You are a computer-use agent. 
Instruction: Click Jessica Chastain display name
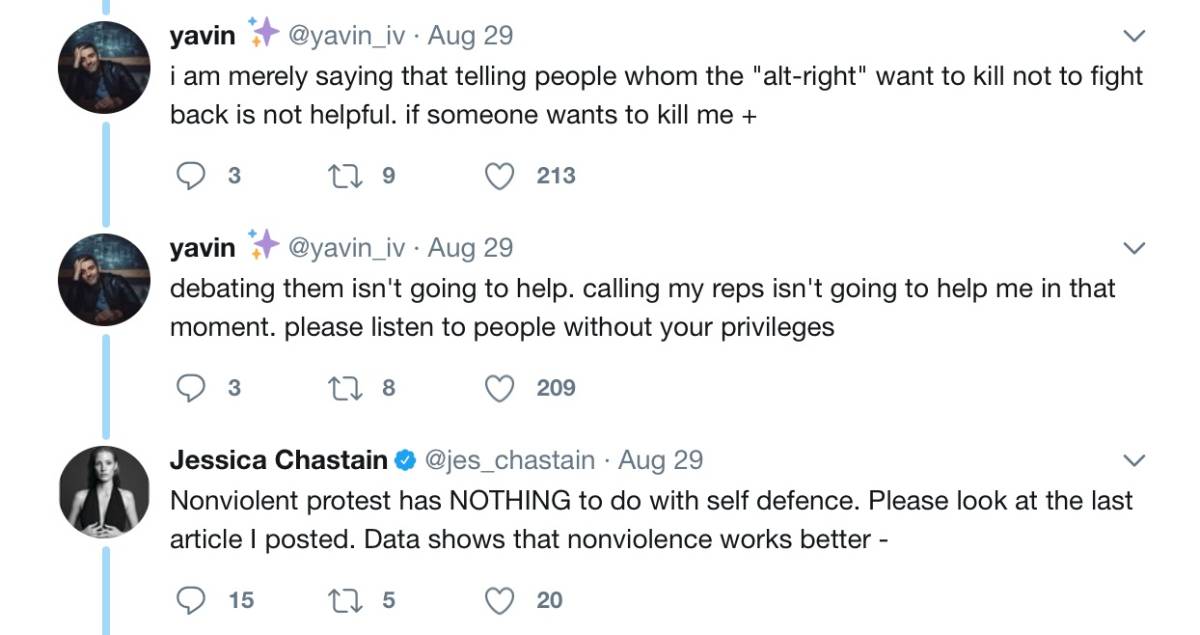coord(278,460)
